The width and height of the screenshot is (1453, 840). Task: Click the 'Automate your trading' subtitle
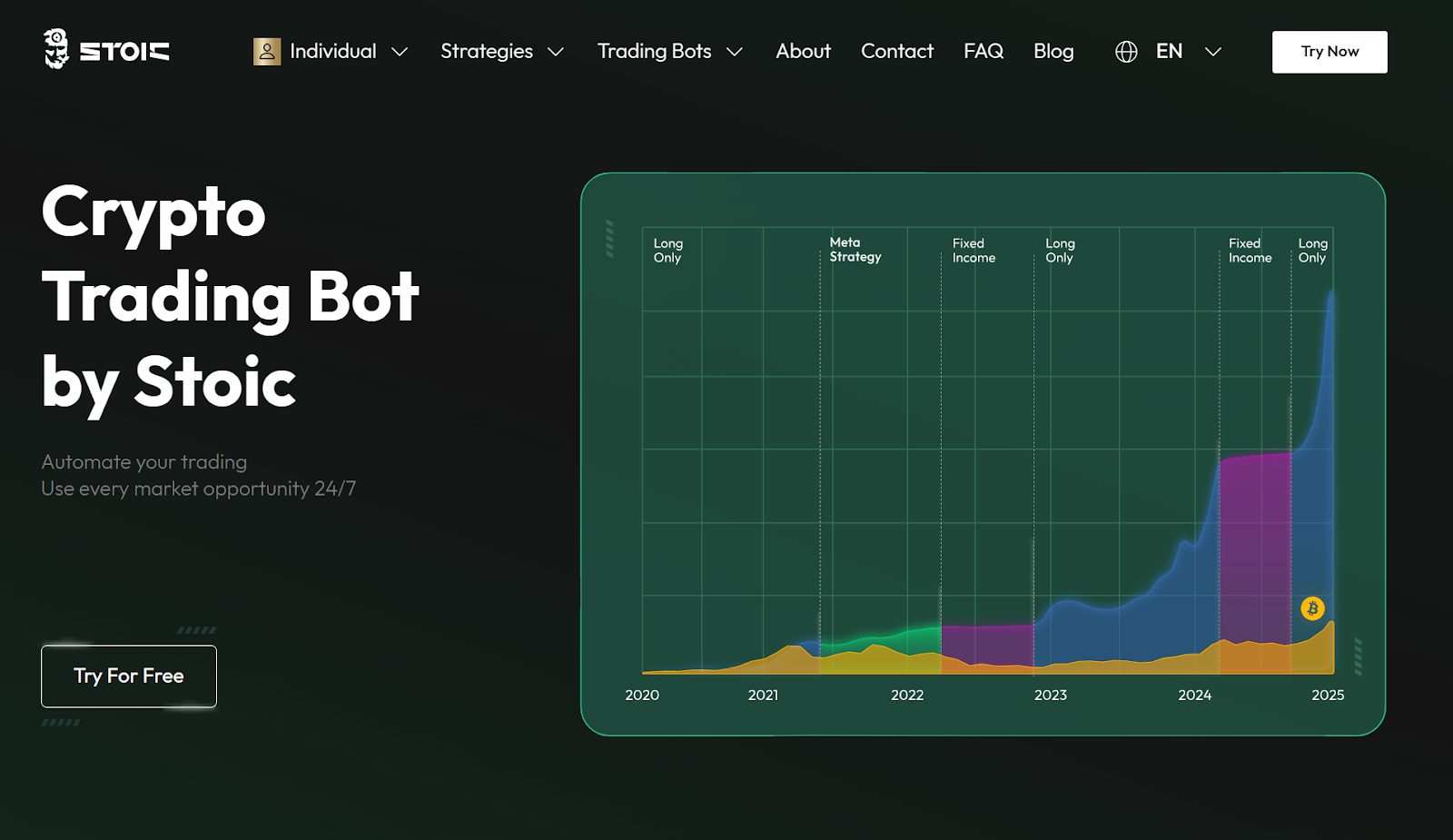[144, 462]
